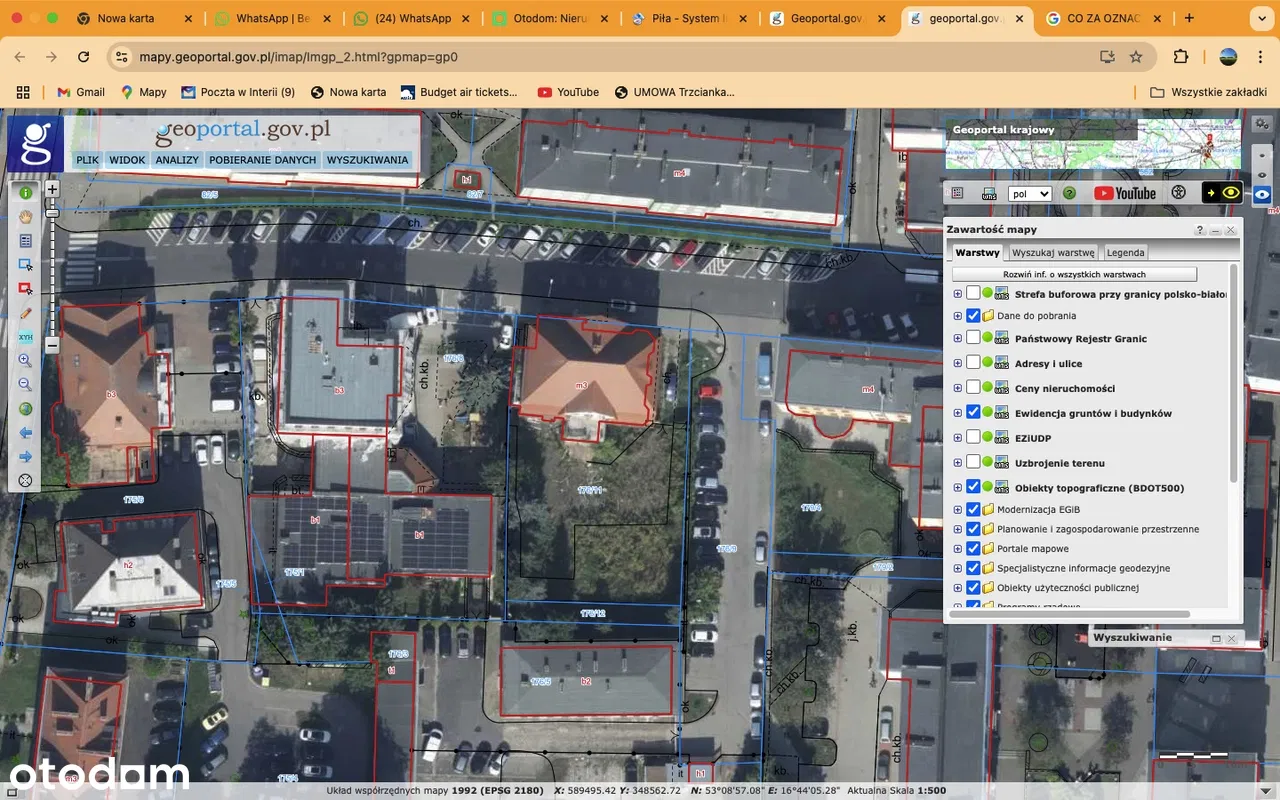Select the pan hand tool
Image resolution: width=1280 pixels, height=800 pixels.
click(25, 216)
